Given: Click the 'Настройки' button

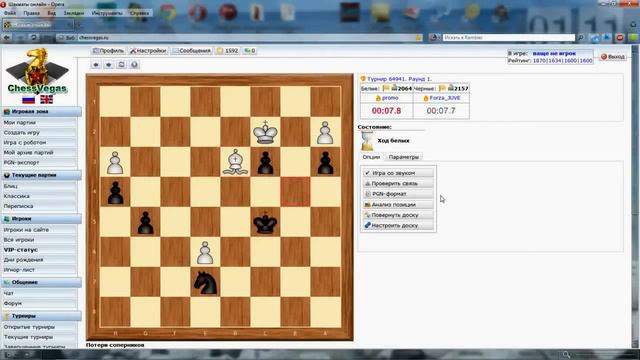Looking at the screenshot, I should [148, 51].
